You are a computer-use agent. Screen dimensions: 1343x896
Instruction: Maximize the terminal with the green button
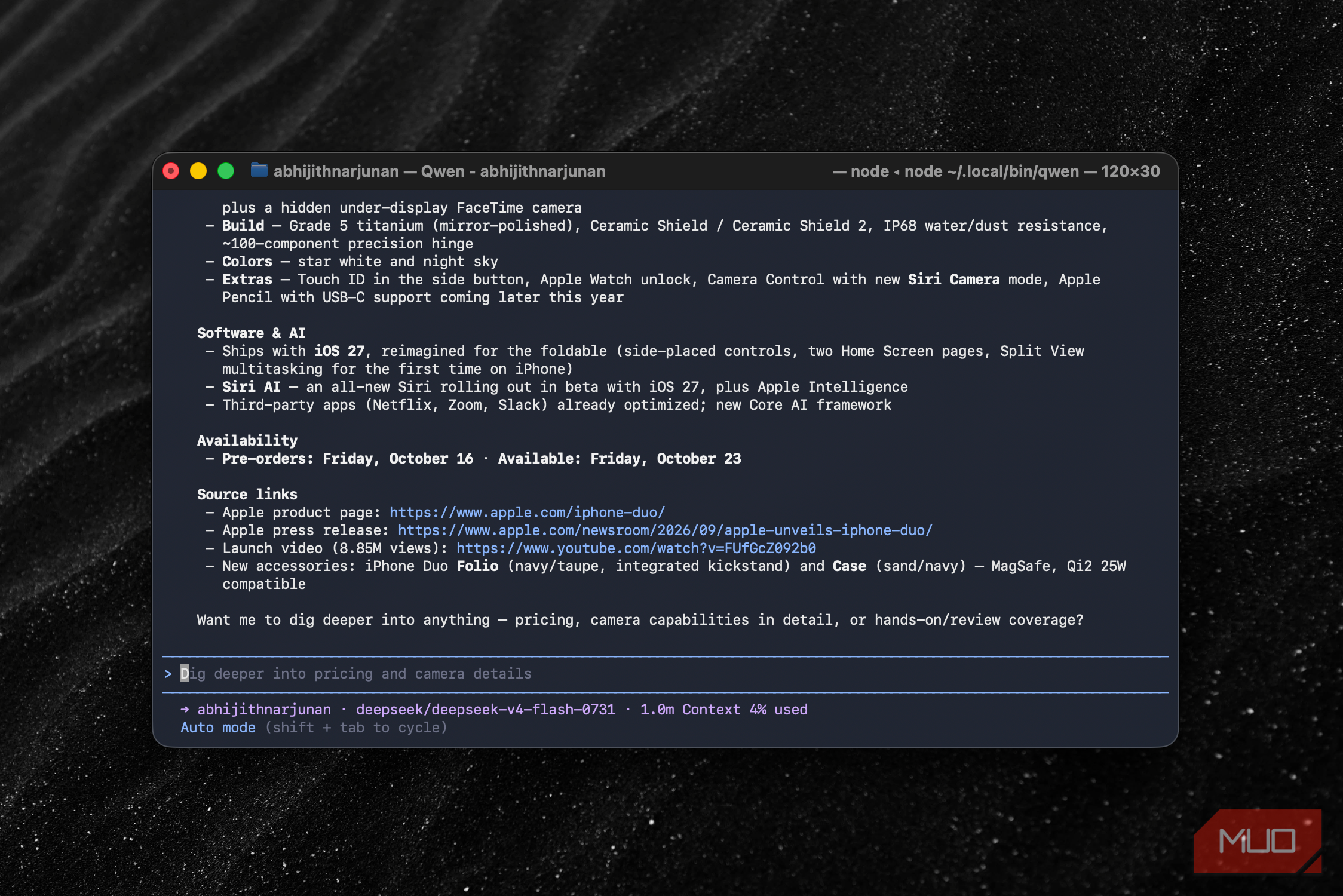click(x=226, y=171)
